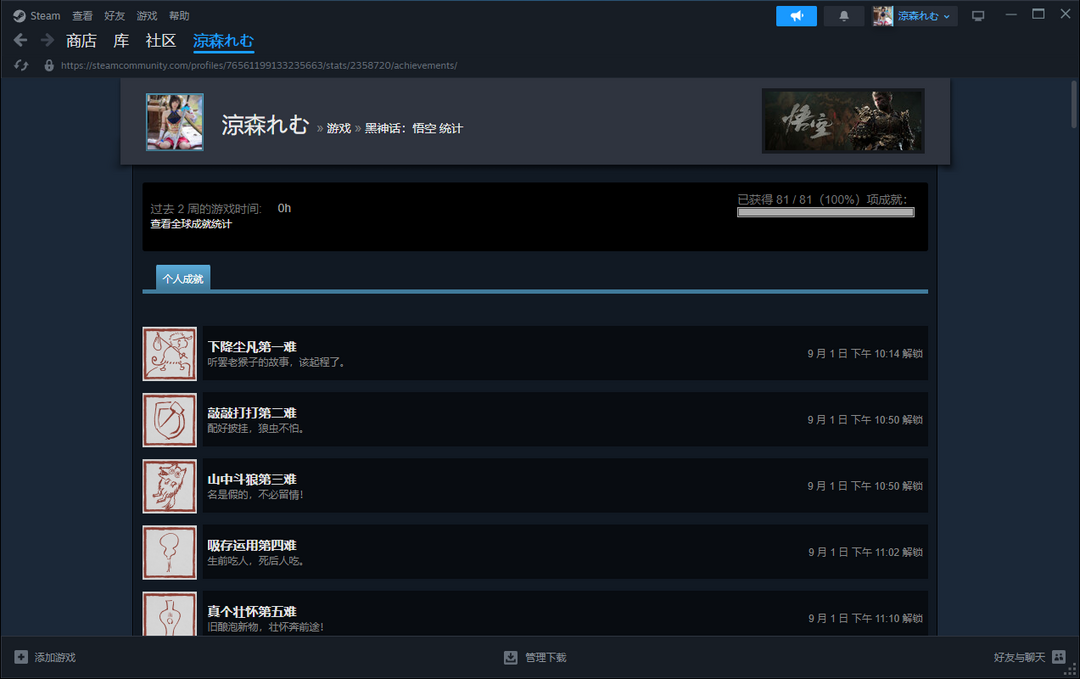
Task: Select the 个人成就 tab
Action: (x=183, y=278)
